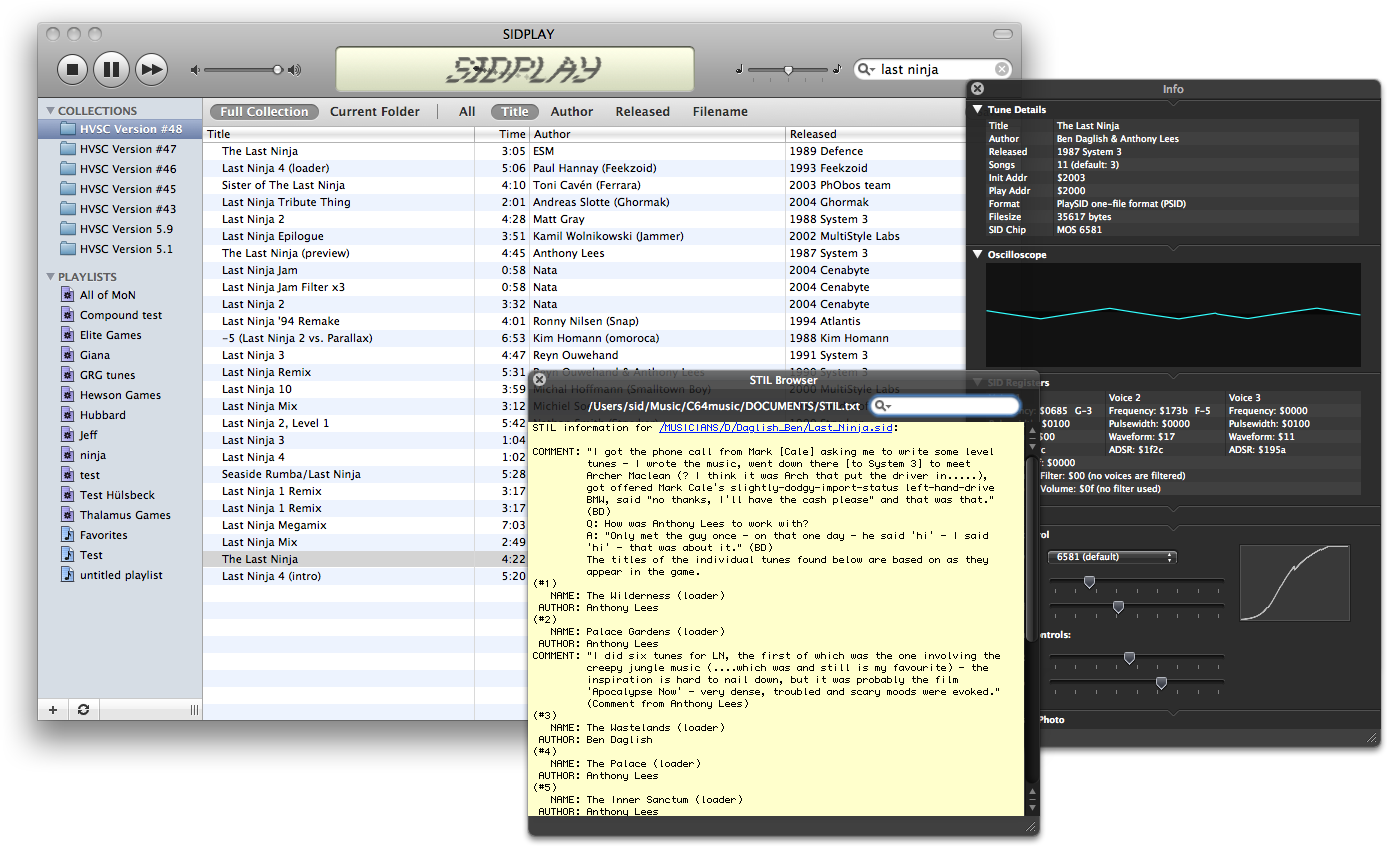Select 'Last Ninja Megamix' row
The height and width of the screenshot is (846, 1387).
point(366,525)
